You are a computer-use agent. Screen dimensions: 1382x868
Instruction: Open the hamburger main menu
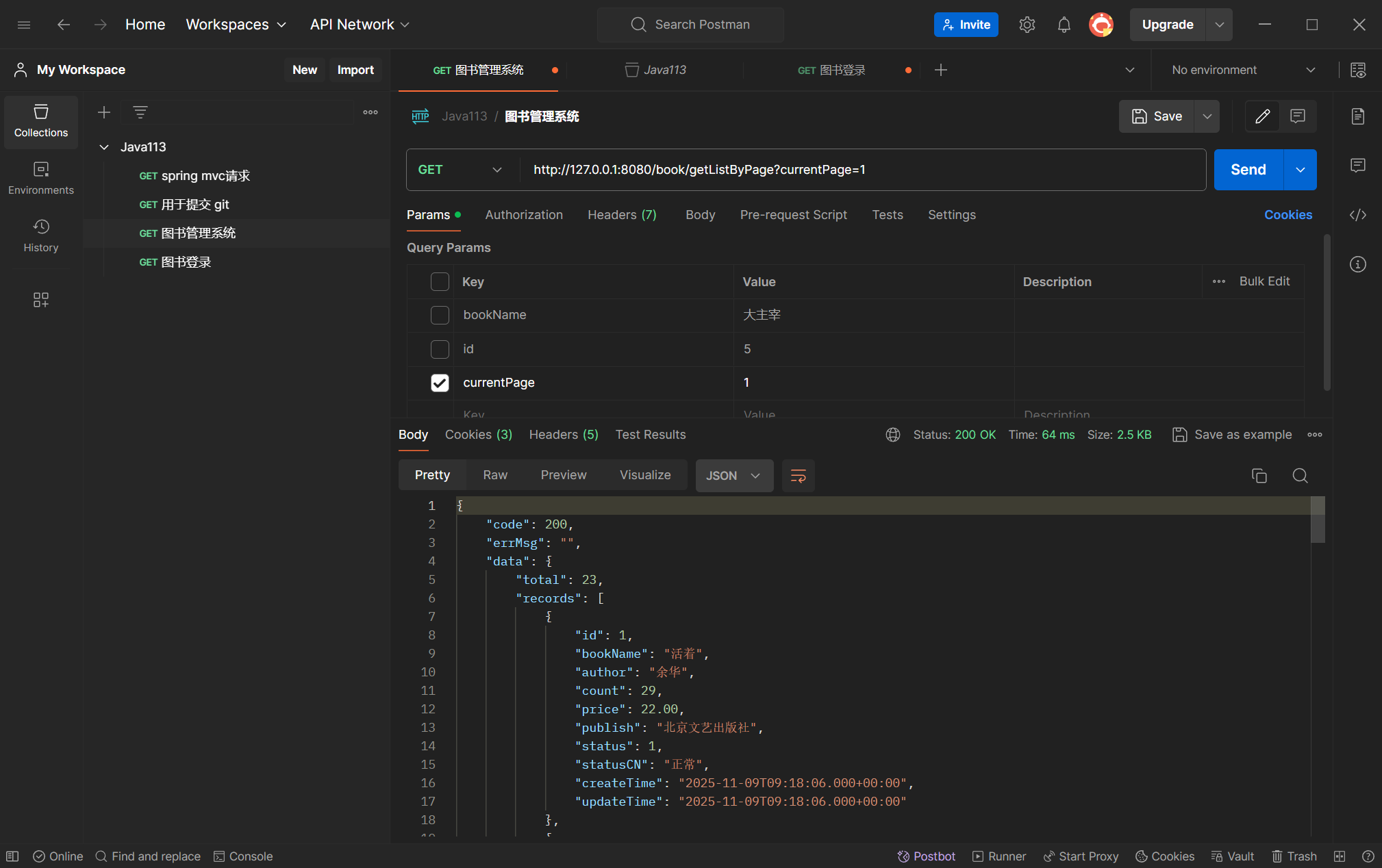(x=24, y=25)
